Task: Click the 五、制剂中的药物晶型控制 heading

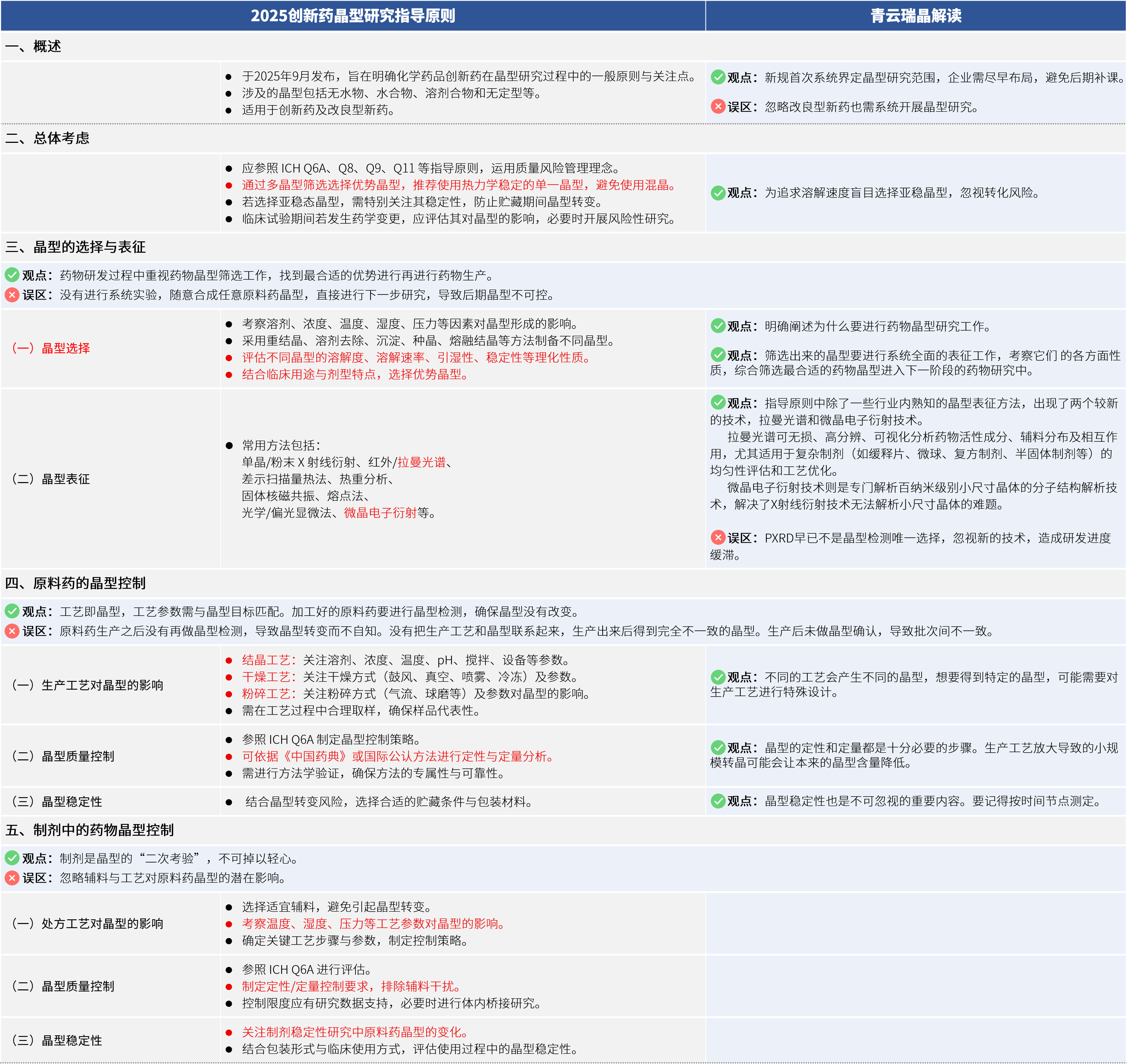Action: click(x=90, y=830)
